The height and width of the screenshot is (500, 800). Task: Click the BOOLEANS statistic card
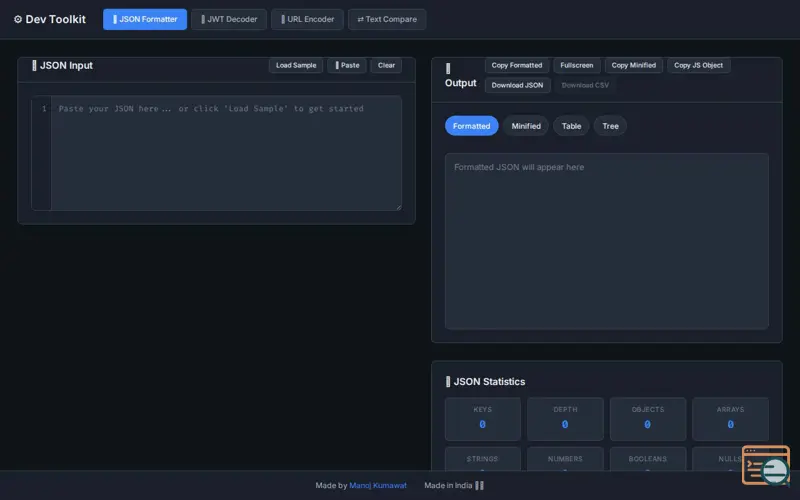[x=648, y=459]
